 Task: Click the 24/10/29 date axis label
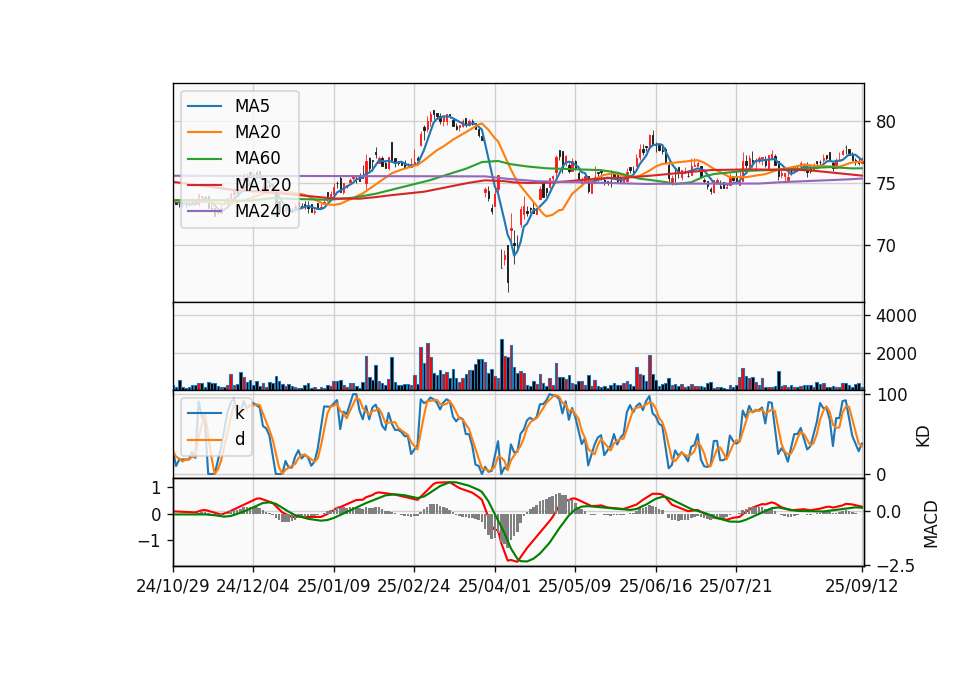click(x=173, y=586)
